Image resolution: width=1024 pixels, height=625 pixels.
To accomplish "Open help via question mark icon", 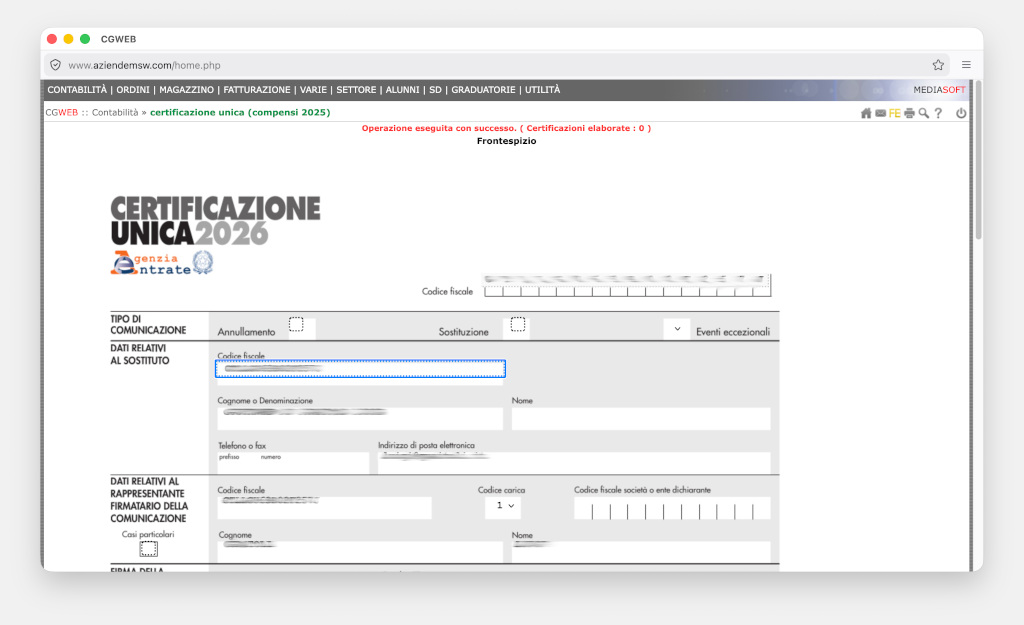I will pyautogui.click(x=938, y=113).
